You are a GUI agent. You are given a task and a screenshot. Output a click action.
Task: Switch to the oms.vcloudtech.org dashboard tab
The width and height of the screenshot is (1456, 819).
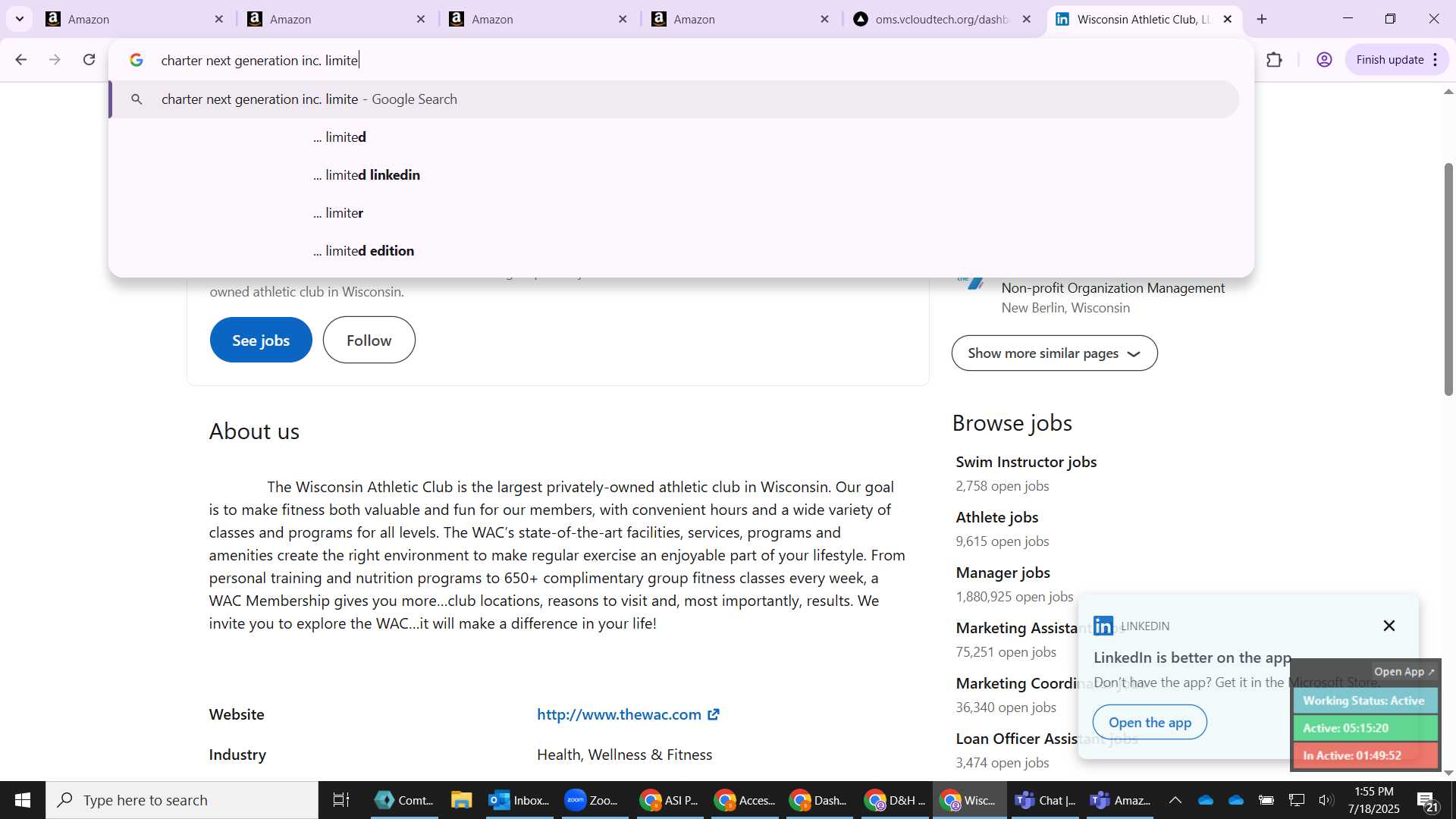942,19
